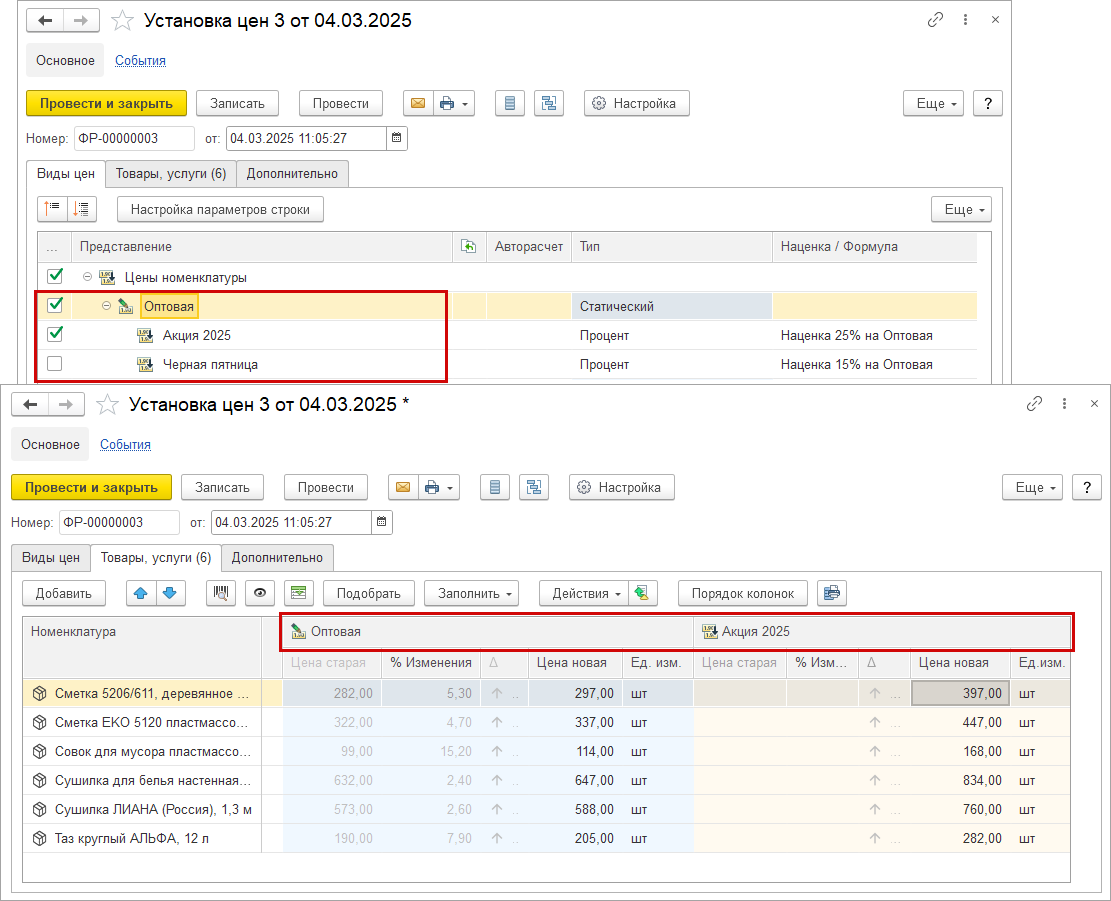Viewport: 1111px width, 901px height.
Task: Switch to the Дополнительно tab in lower window
Action: pyautogui.click(x=277, y=557)
